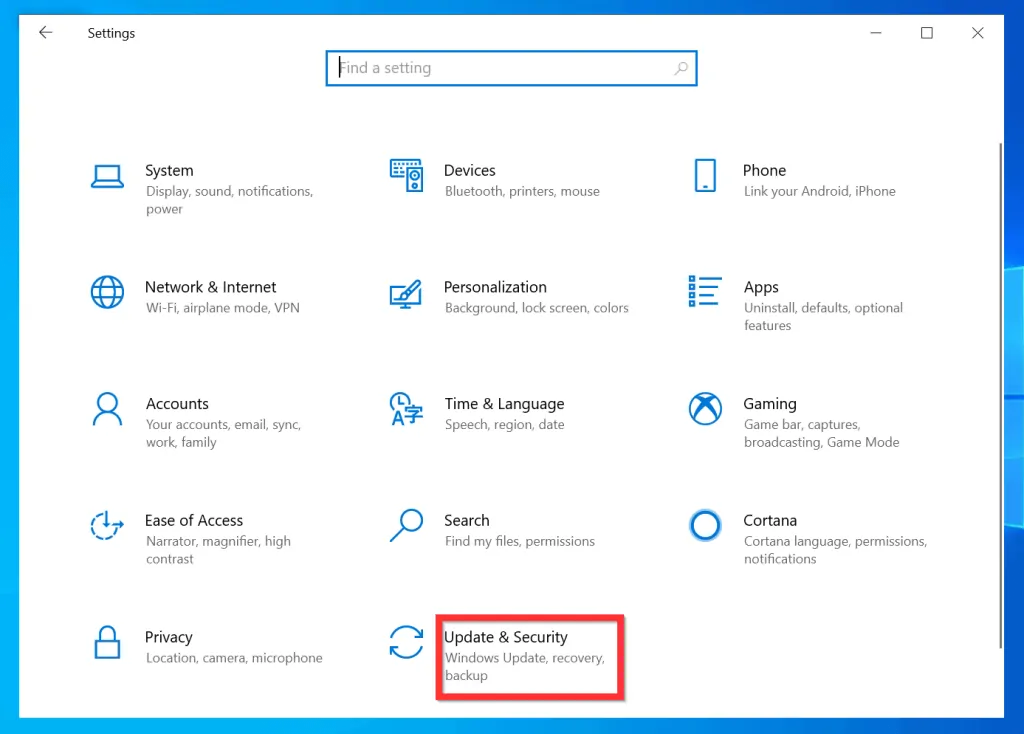1024x734 pixels.
Task: Open Cortana via the circle icon
Action: point(705,525)
